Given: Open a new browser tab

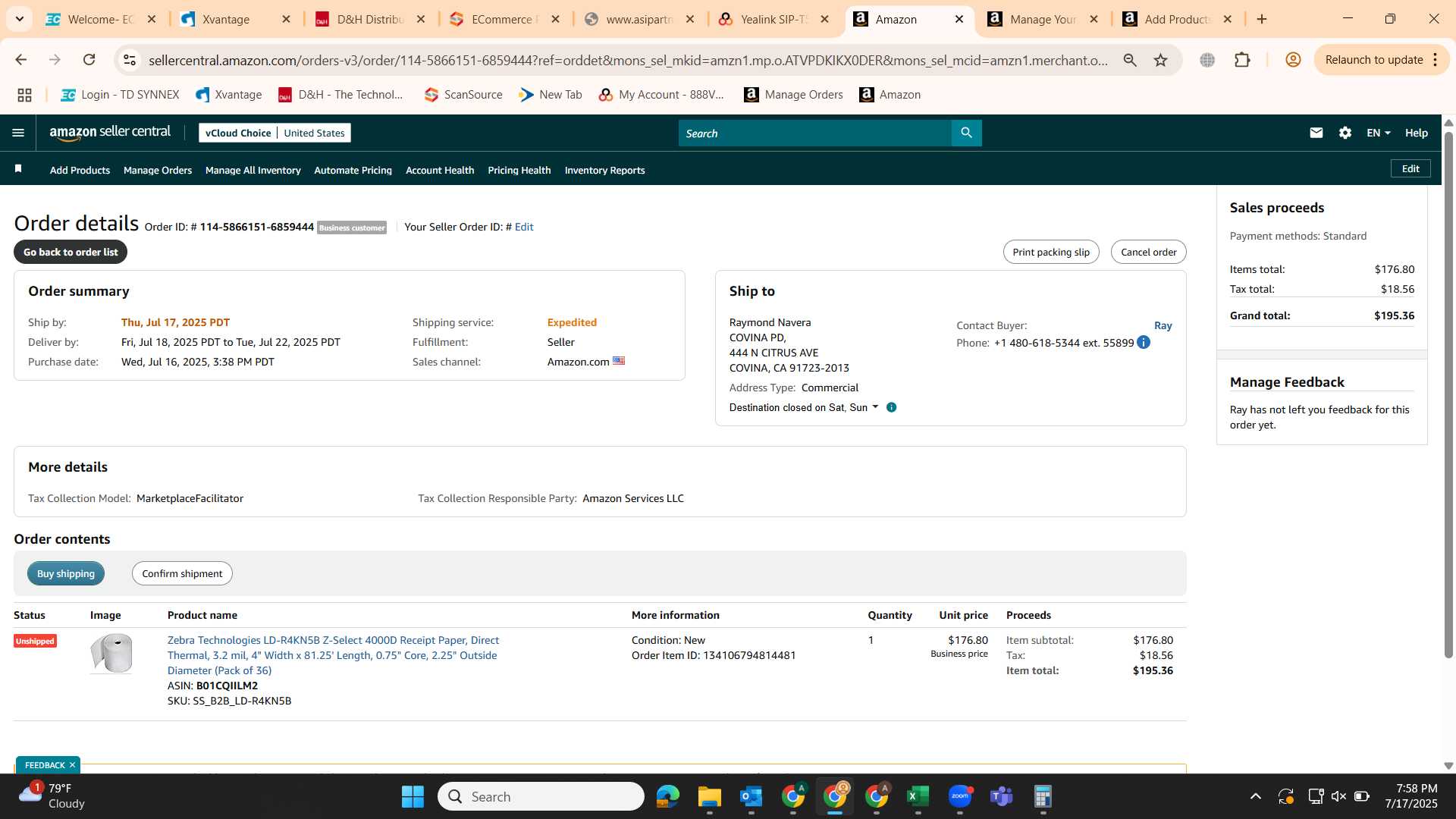Looking at the screenshot, I should (1262, 19).
